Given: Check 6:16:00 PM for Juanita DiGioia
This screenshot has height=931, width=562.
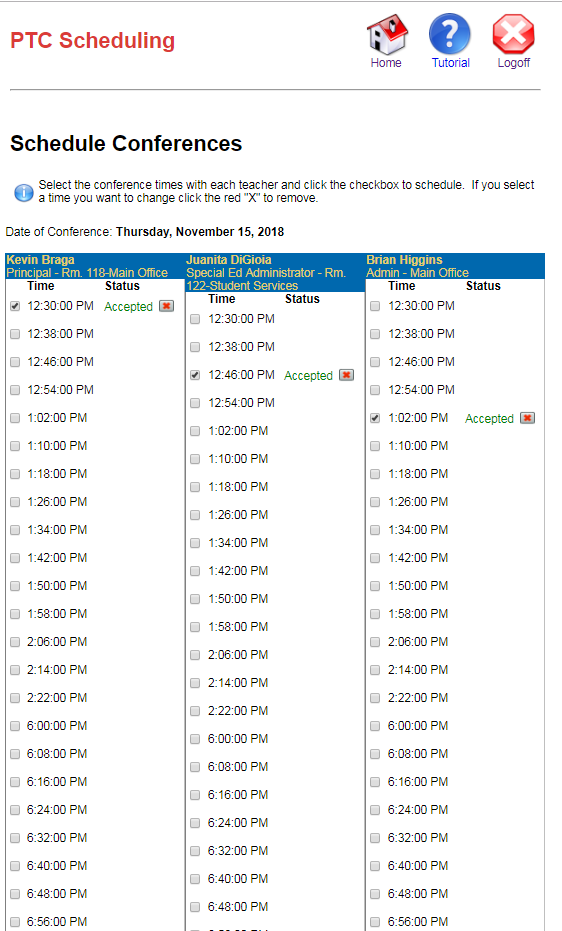Looking at the screenshot, I should point(195,795).
